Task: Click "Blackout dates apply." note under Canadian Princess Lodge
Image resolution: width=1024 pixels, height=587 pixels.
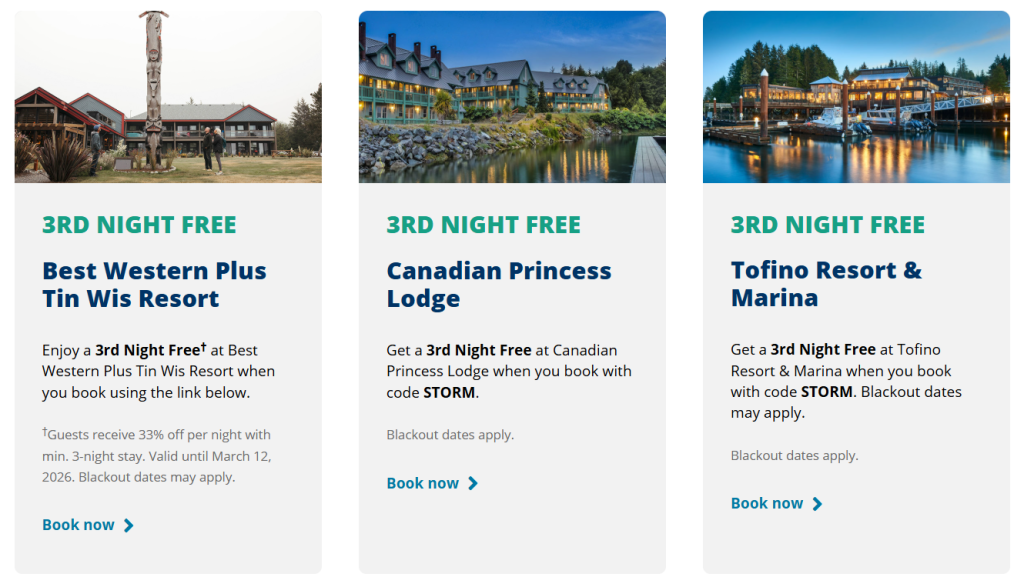Action: click(x=450, y=435)
